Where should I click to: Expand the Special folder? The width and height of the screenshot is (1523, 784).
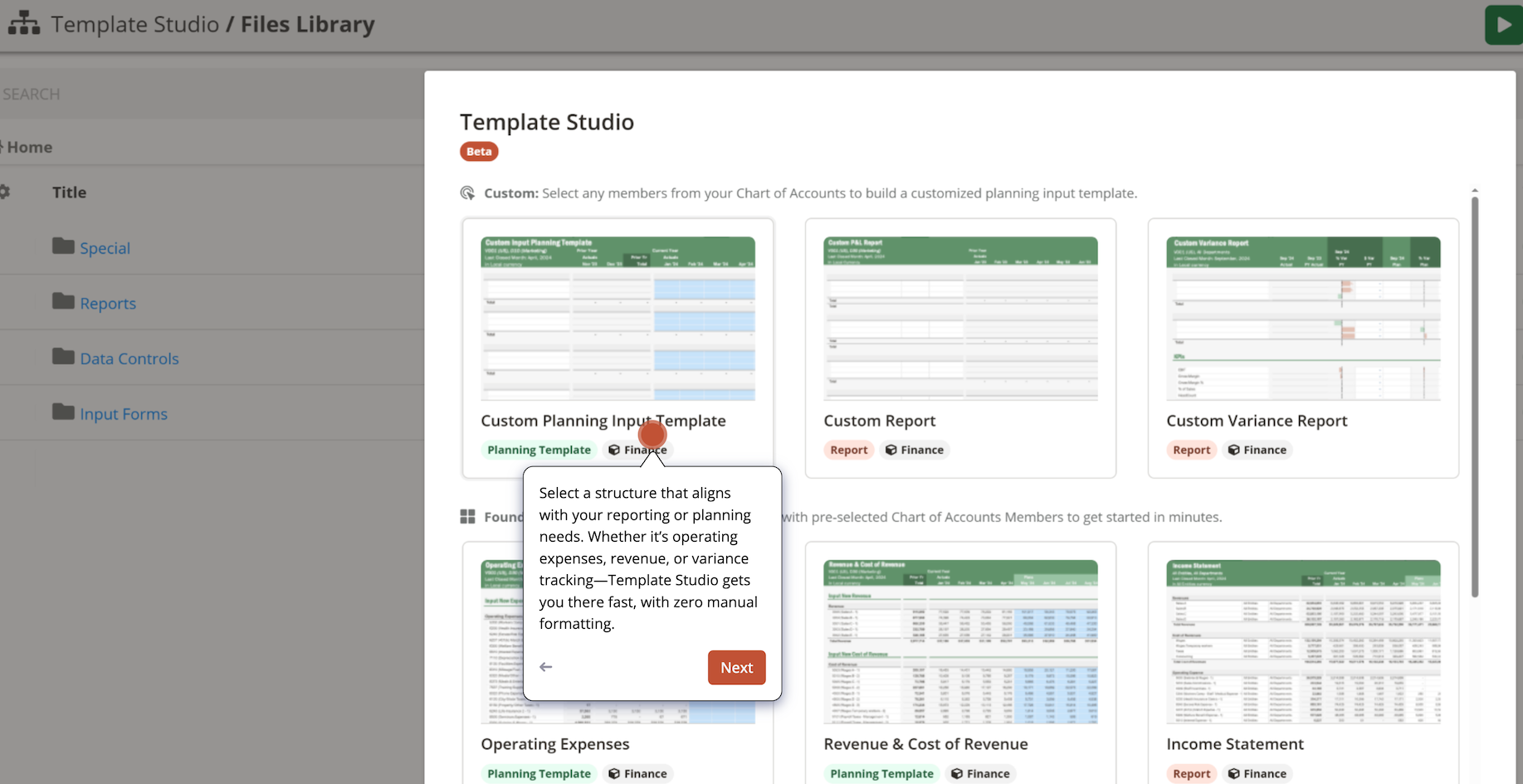click(x=105, y=247)
